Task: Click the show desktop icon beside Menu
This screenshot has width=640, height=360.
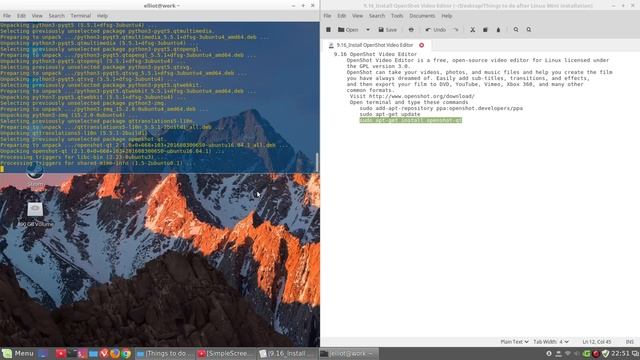Action: coord(43,353)
